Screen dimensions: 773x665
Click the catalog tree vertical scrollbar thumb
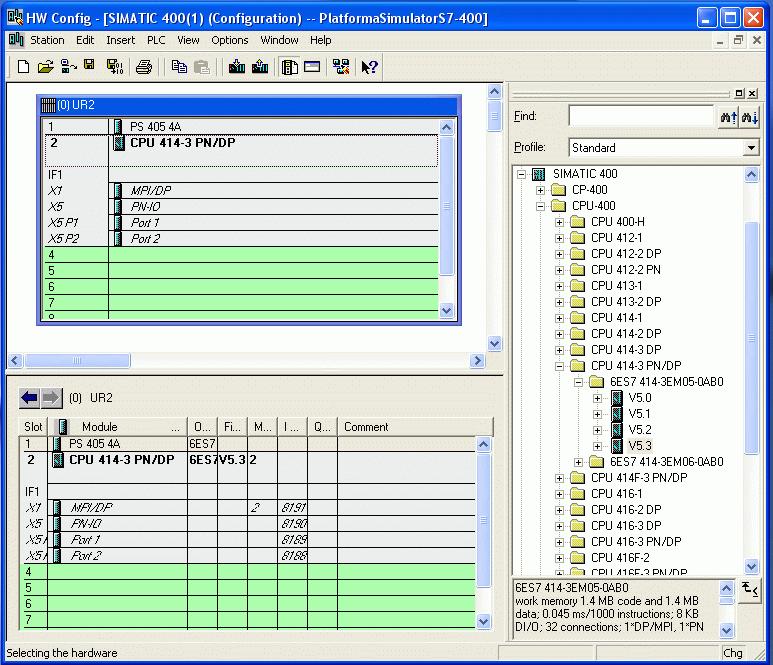click(x=751, y=338)
